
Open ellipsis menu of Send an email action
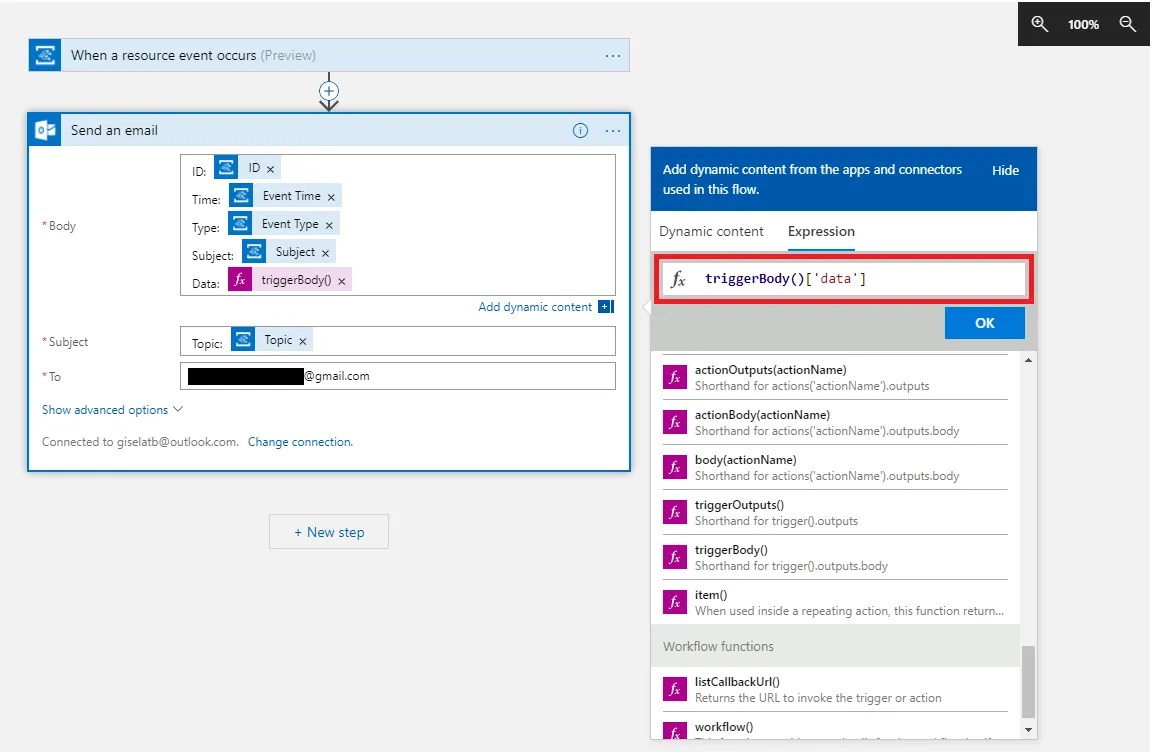pos(613,131)
